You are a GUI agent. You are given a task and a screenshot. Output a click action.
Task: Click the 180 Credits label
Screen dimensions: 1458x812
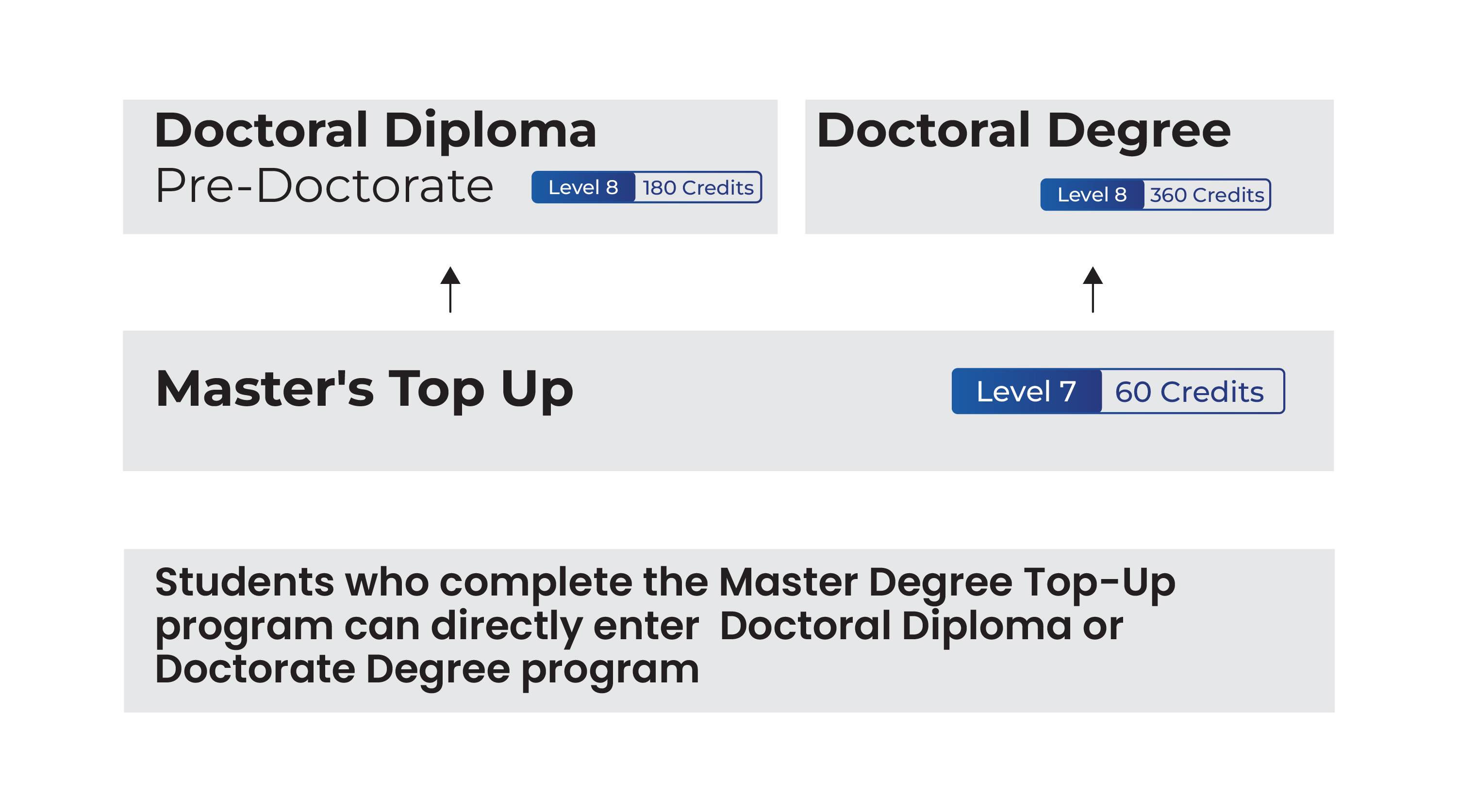point(698,187)
